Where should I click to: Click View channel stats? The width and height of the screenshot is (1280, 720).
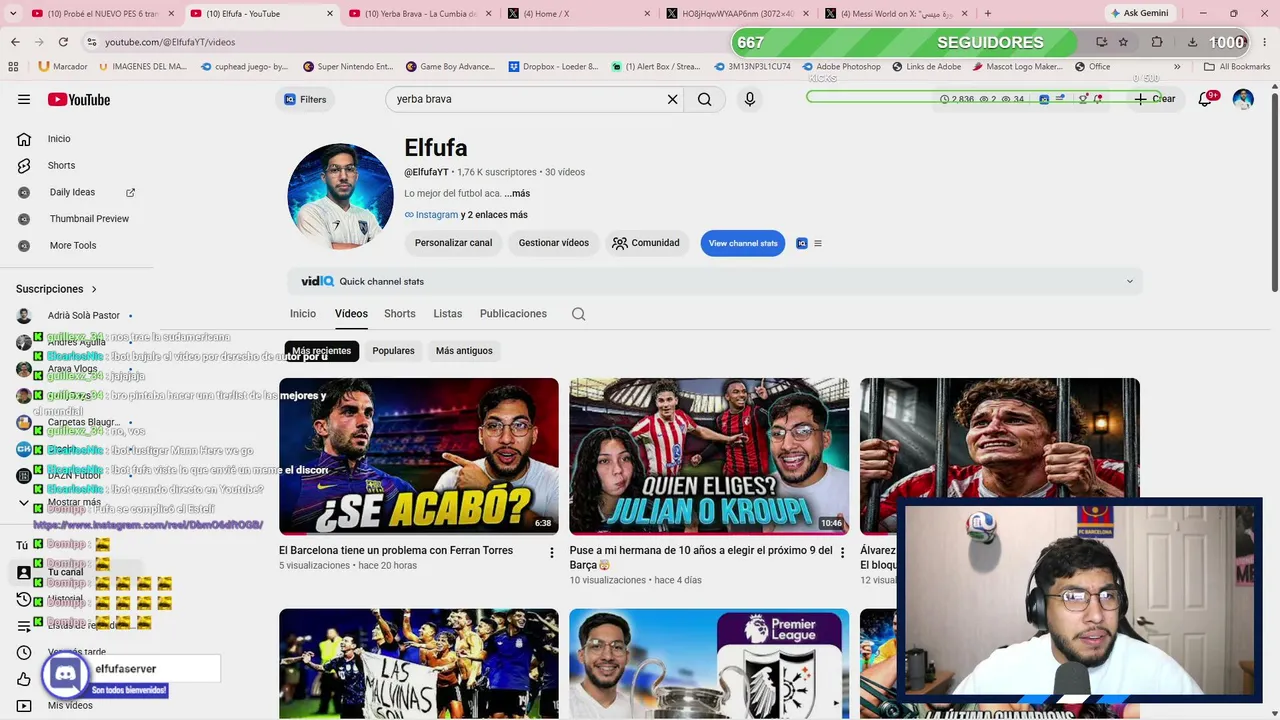point(743,243)
